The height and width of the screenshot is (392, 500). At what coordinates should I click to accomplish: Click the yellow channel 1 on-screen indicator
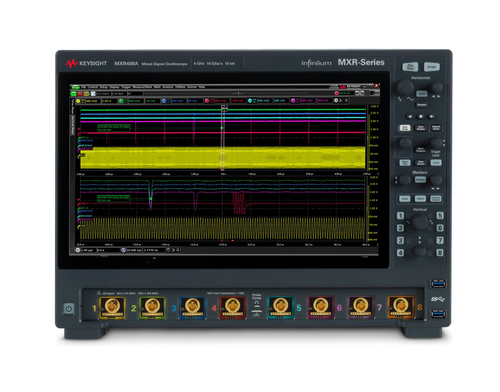coord(78,101)
